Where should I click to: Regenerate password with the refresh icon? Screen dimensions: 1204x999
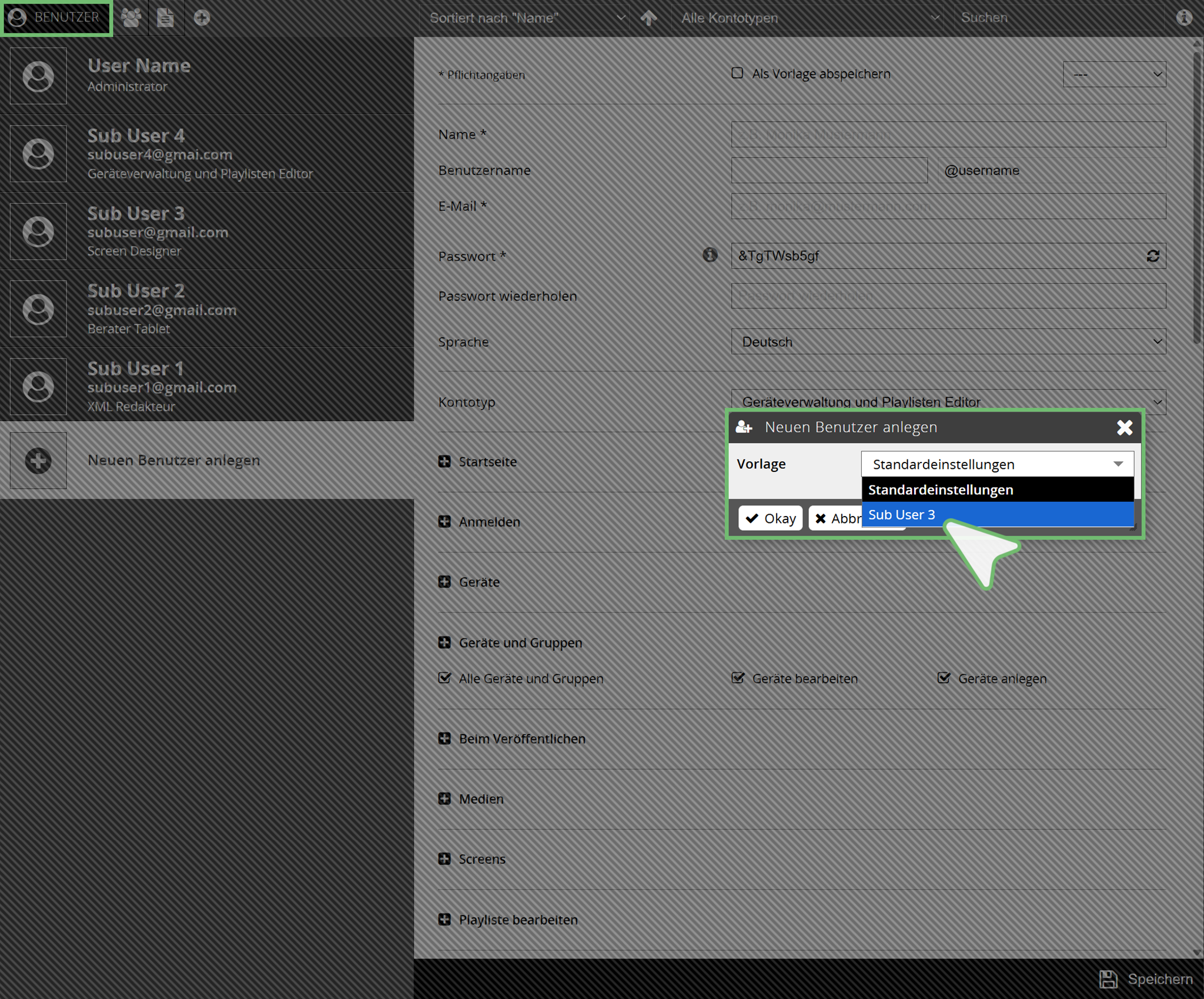point(1152,256)
